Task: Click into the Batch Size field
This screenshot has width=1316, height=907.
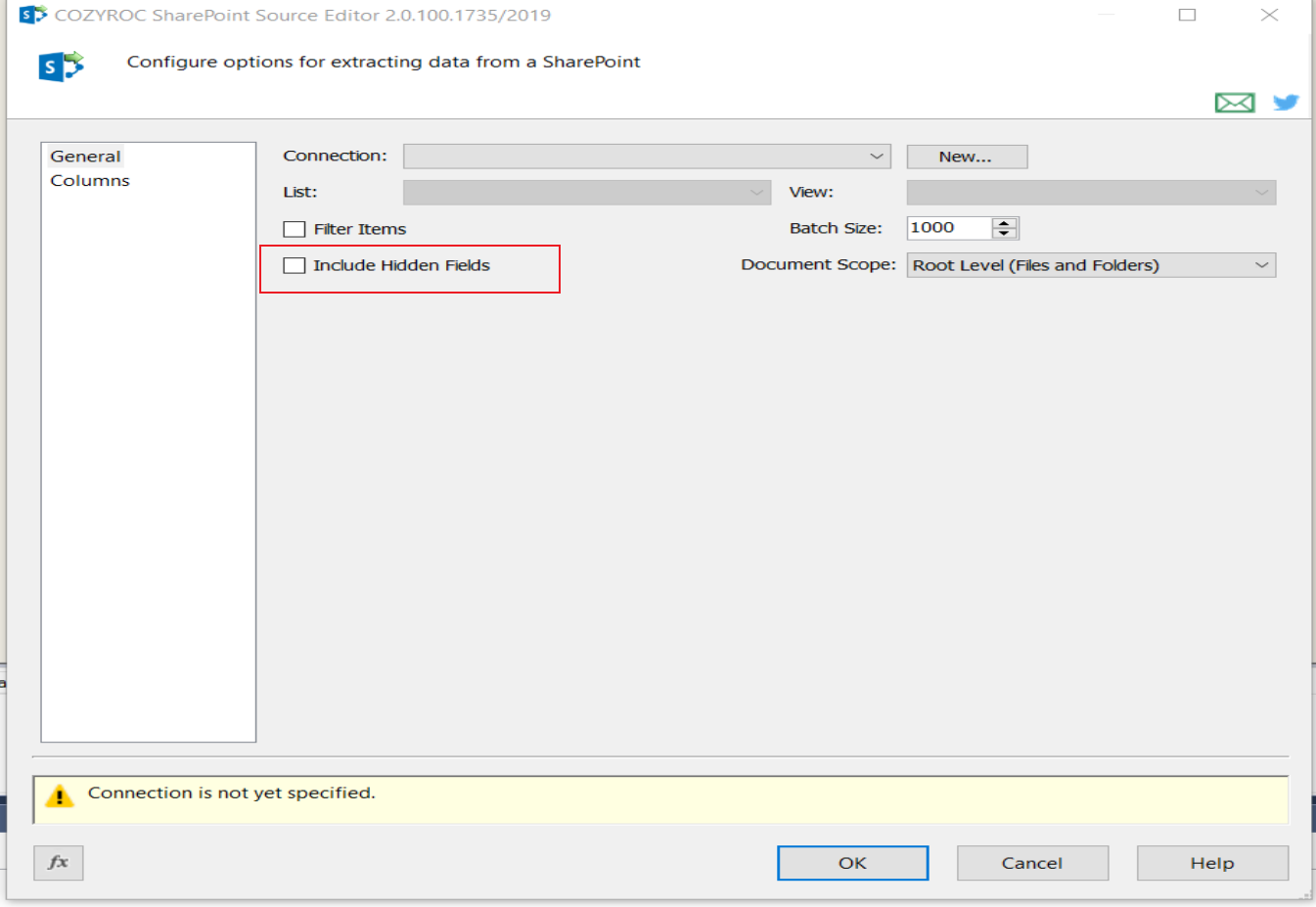Action: pos(949,228)
